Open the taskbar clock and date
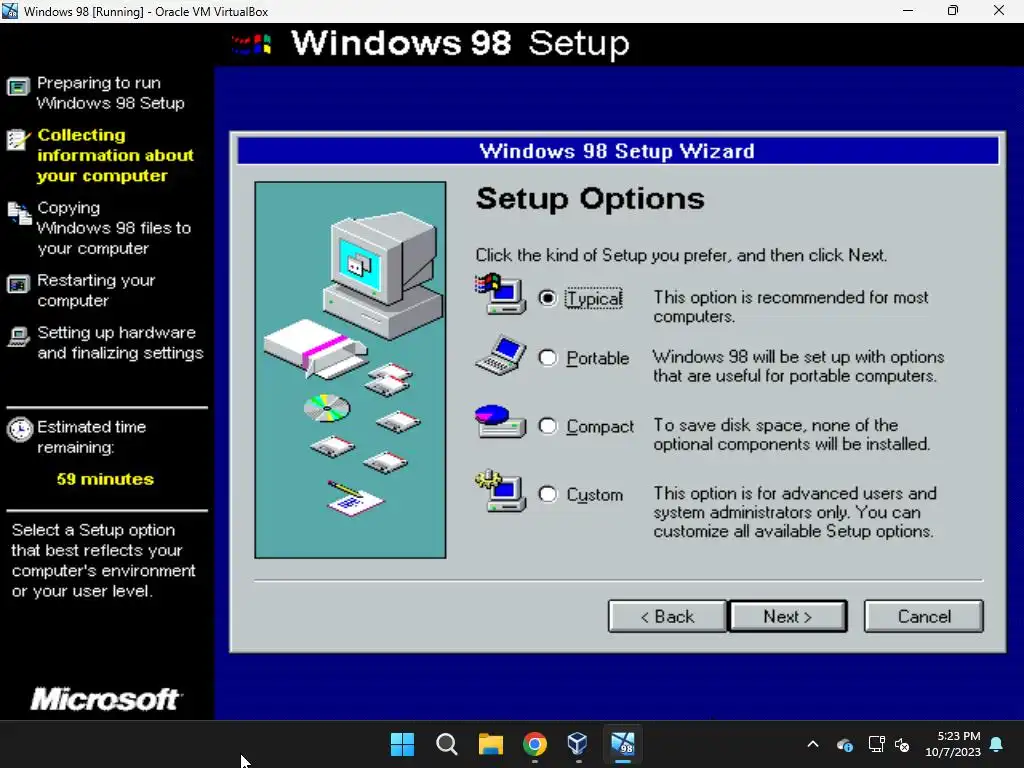This screenshot has width=1024, height=768. [x=953, y=744]
